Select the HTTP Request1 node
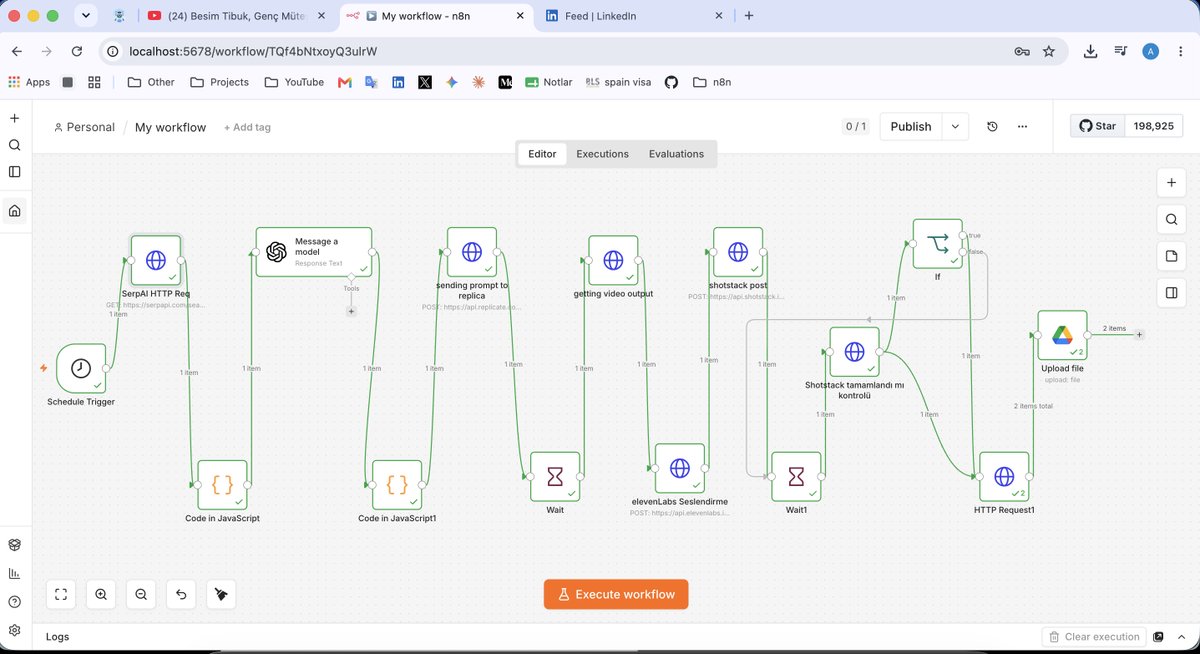 1004,477
